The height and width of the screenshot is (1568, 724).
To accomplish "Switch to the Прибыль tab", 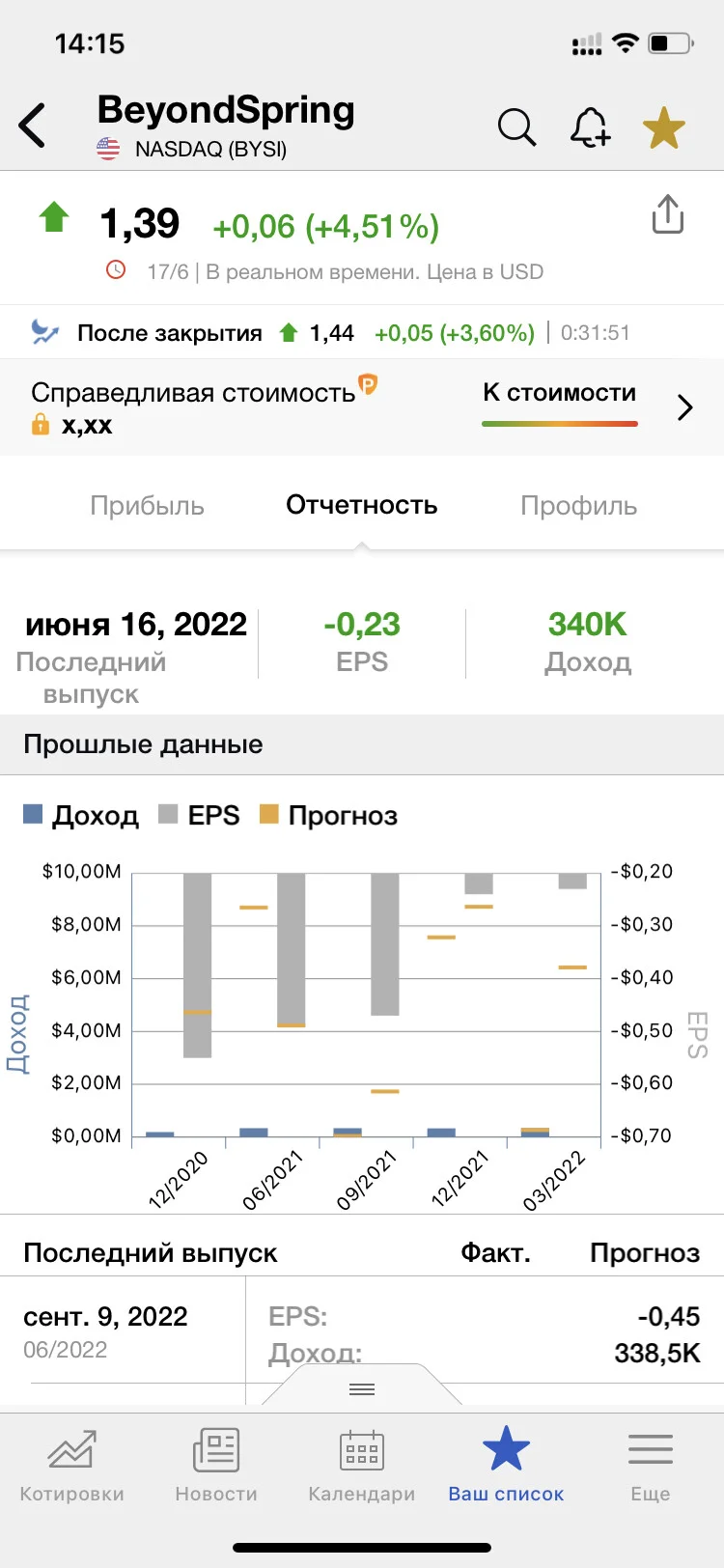I will tap(147, 506).
